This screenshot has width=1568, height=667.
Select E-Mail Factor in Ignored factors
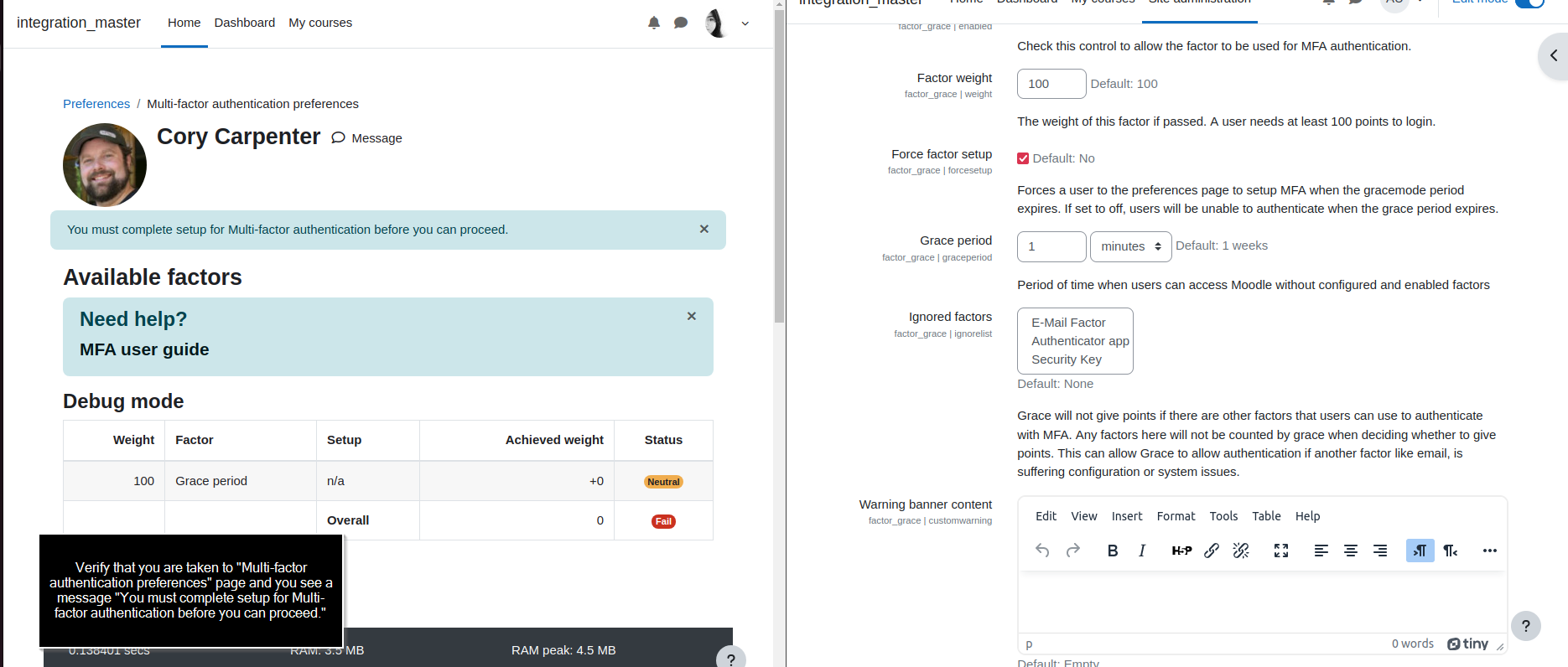click(x=1068, y=323)
